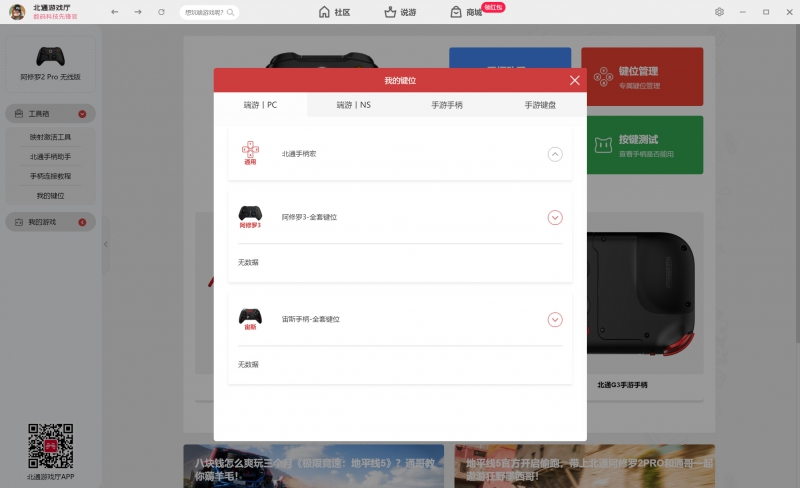The height and width of the screenshot is (488, 800).
Task: Open the 说游 section
Action: click(x=400, y=12)
